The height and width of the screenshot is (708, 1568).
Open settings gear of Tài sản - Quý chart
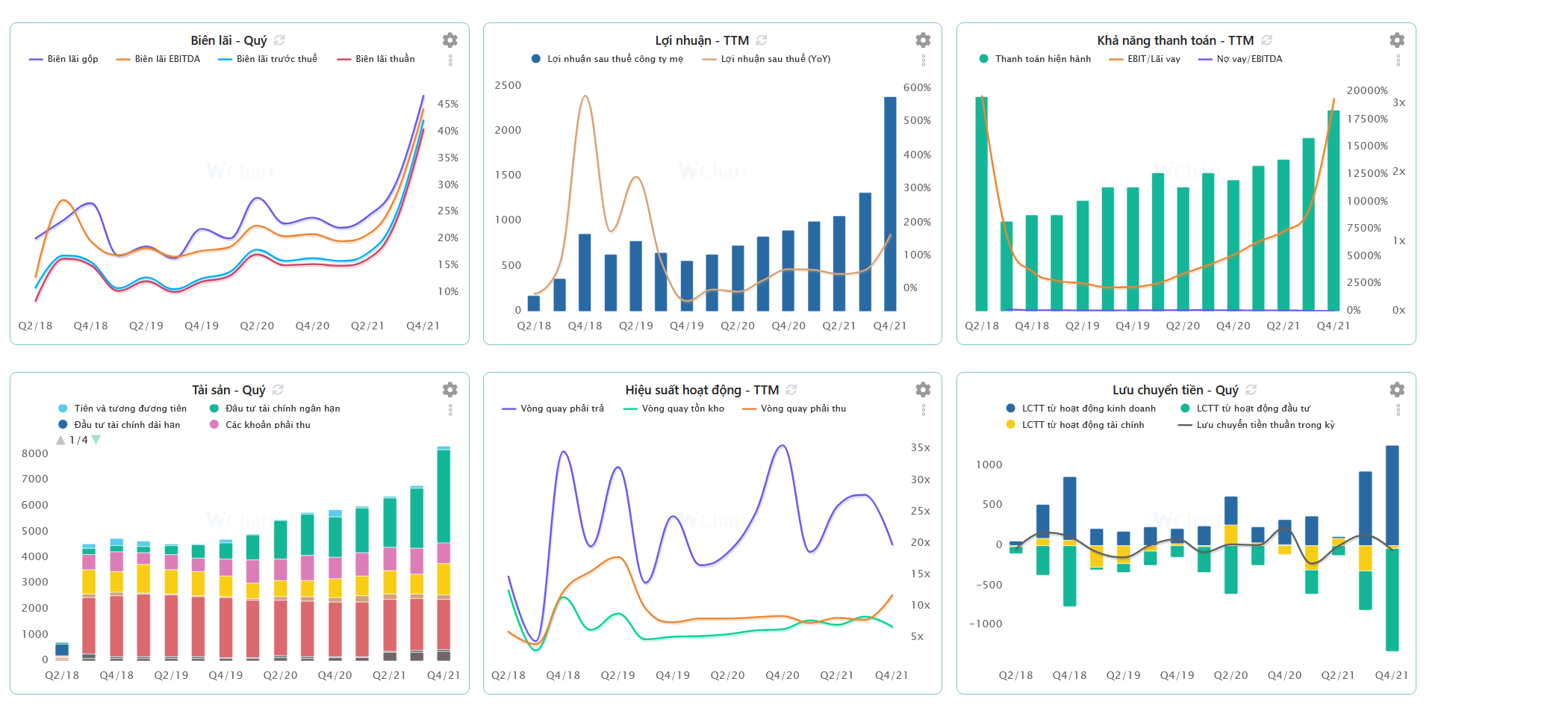click(x=450, y=390)
